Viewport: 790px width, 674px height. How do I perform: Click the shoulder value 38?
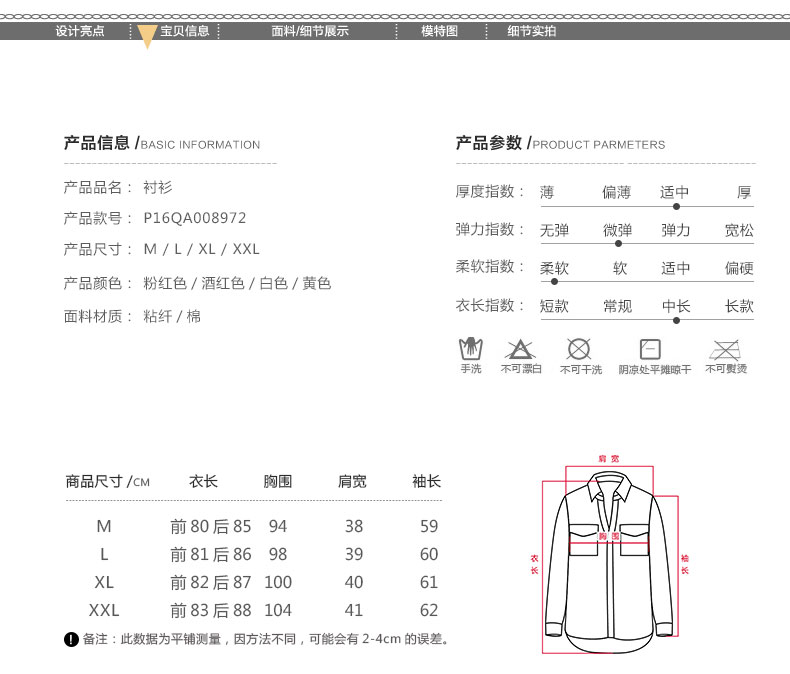pyautogui.click(x=354, y=526)
